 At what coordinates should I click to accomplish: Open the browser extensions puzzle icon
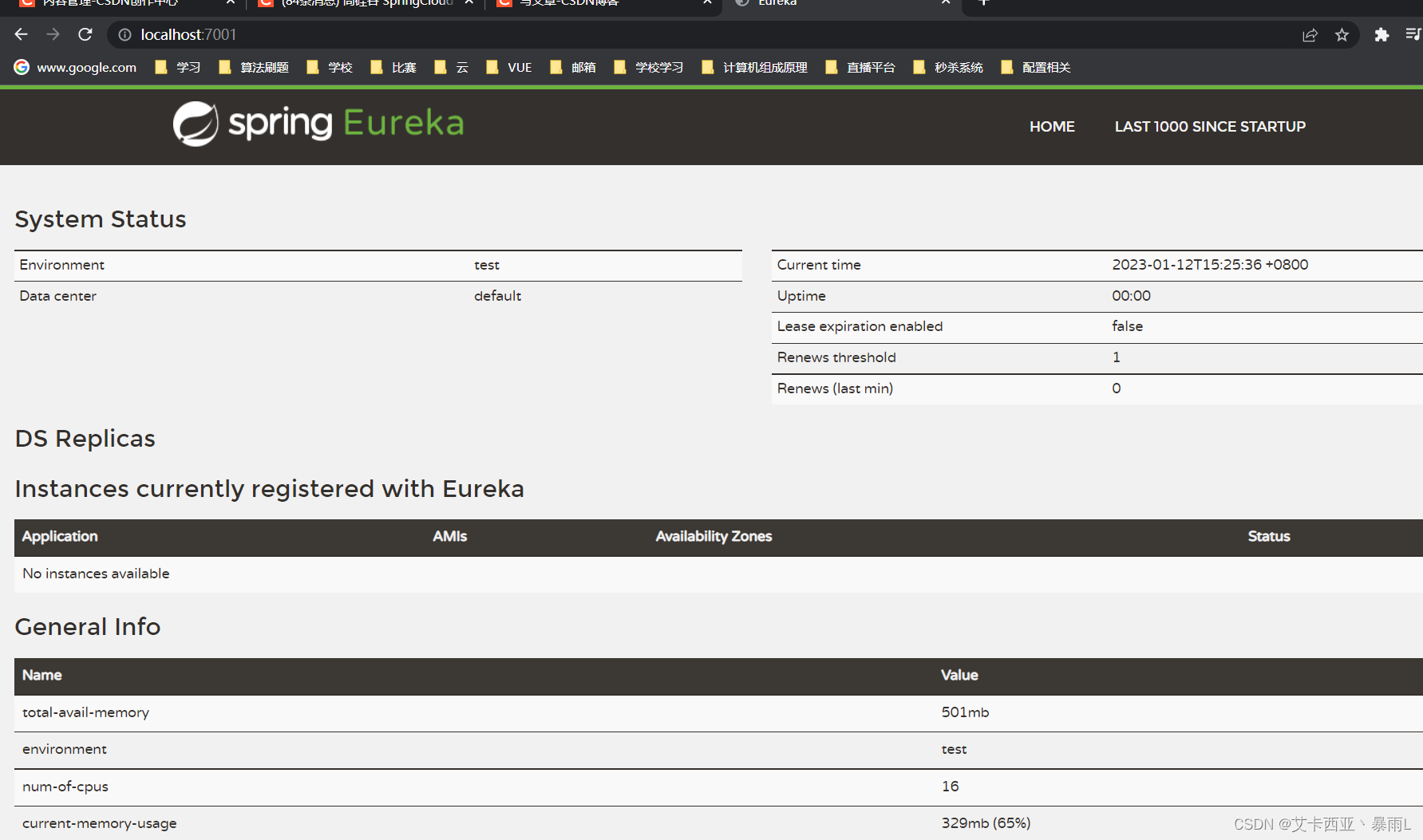pos(1381,34)
